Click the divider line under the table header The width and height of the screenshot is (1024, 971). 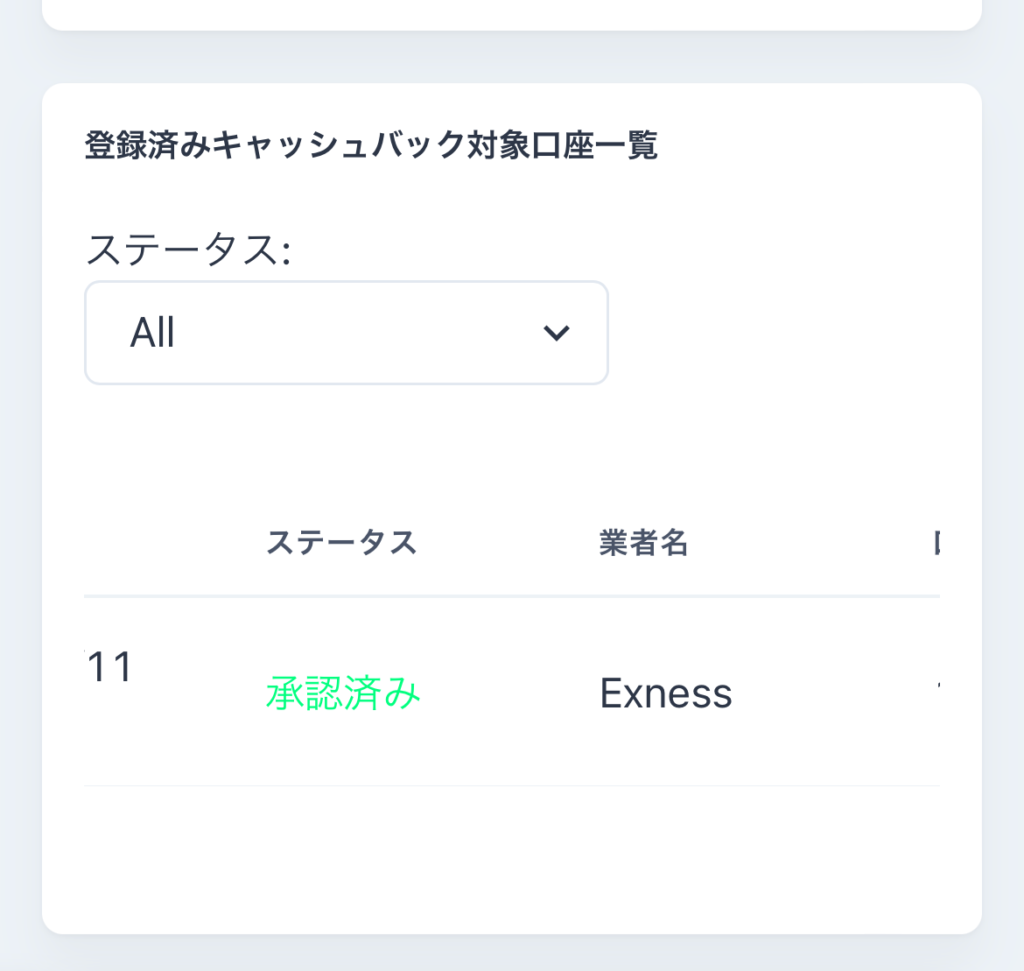pos(512,597)
